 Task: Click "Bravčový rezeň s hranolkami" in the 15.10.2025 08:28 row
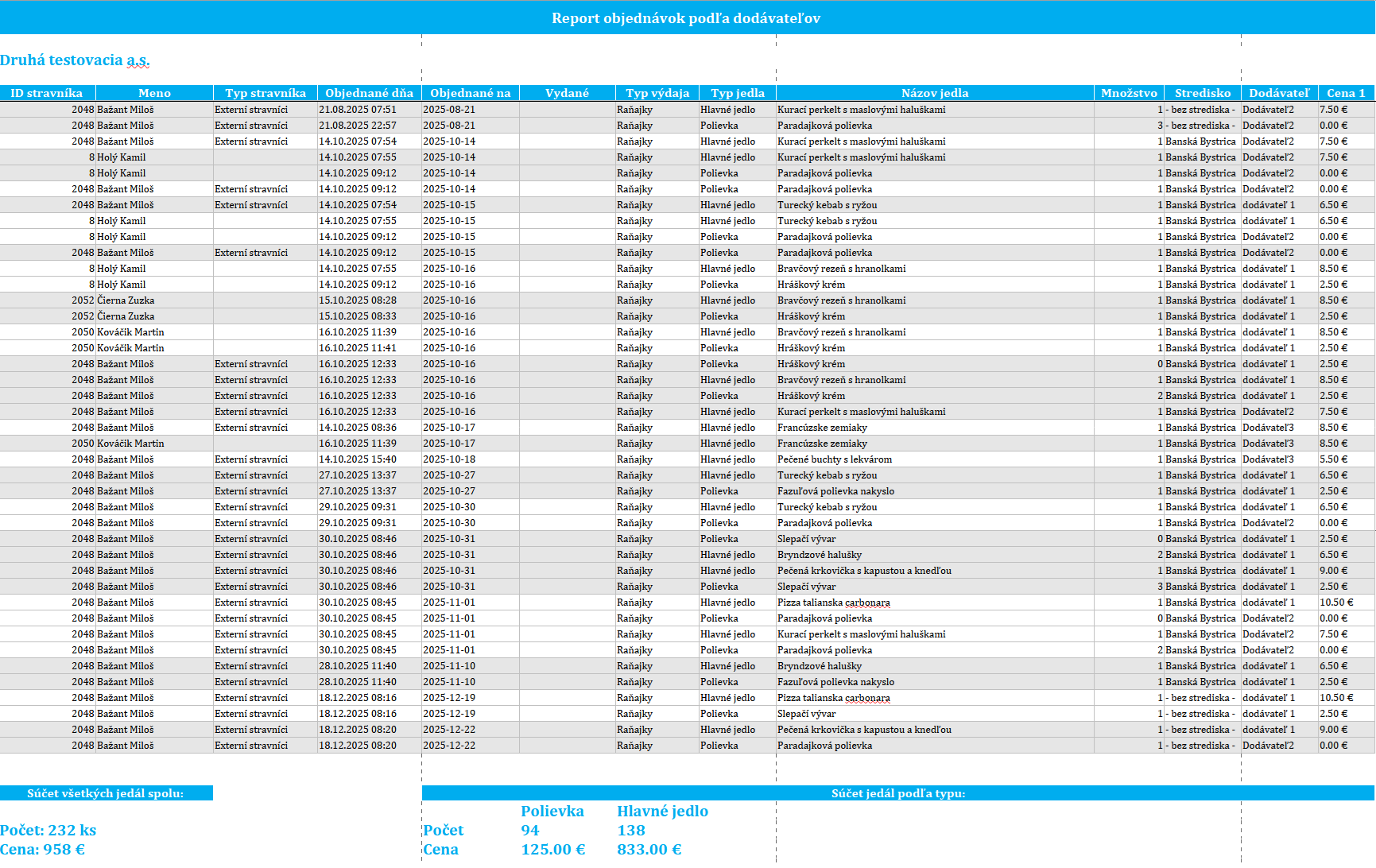tap(842, 300)
